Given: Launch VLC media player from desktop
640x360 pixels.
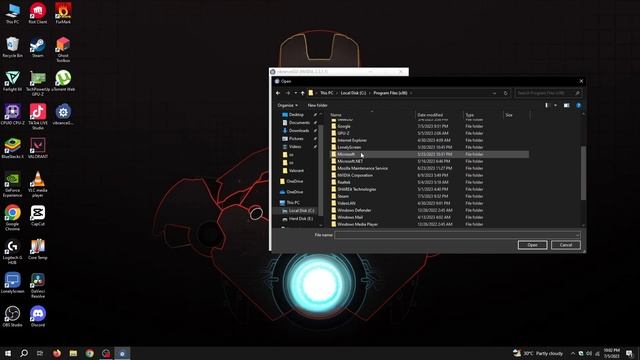Looking at the screenshot, I should point(38,184).
